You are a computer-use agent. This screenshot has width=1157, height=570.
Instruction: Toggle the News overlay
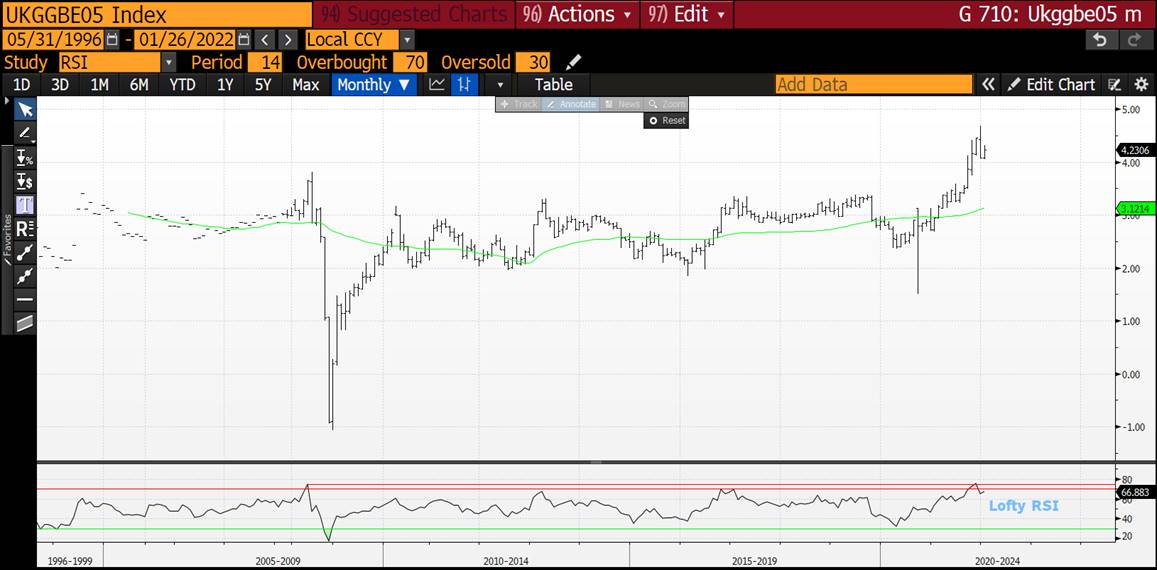[x=622, y=104]
